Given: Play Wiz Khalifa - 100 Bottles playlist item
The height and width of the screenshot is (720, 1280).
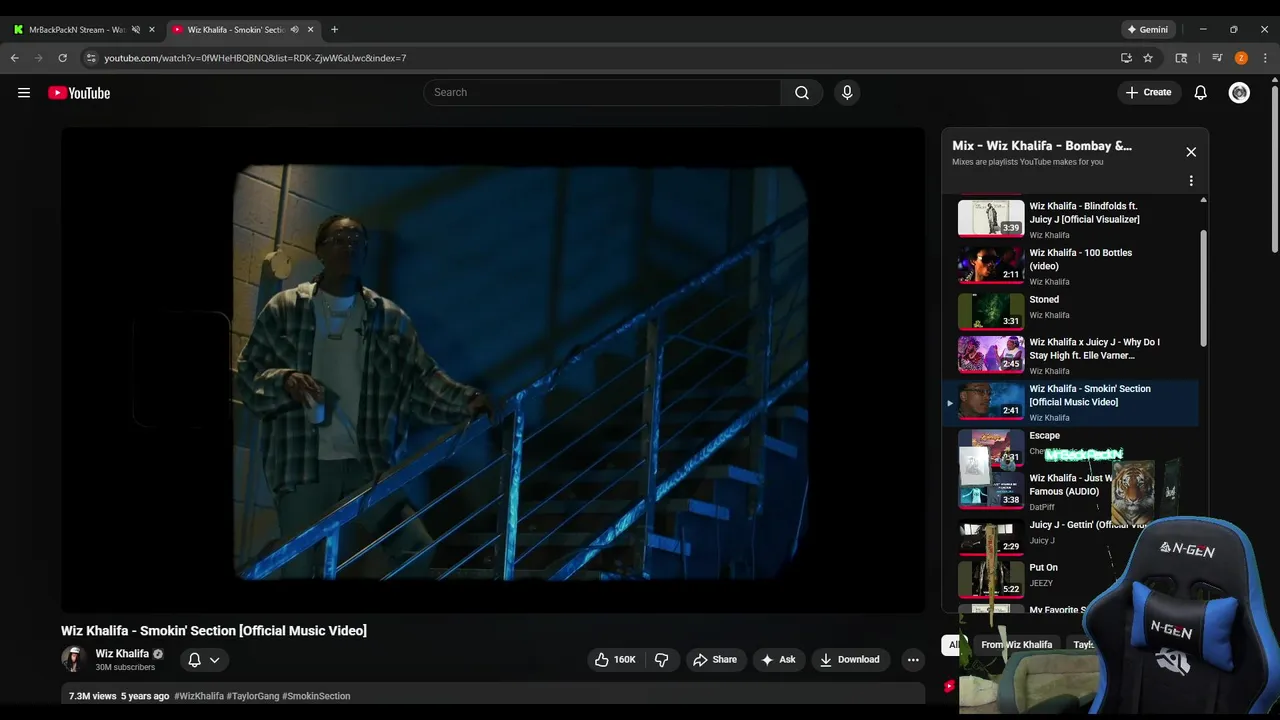Looking at the screenshot, I should point(1070,266).
